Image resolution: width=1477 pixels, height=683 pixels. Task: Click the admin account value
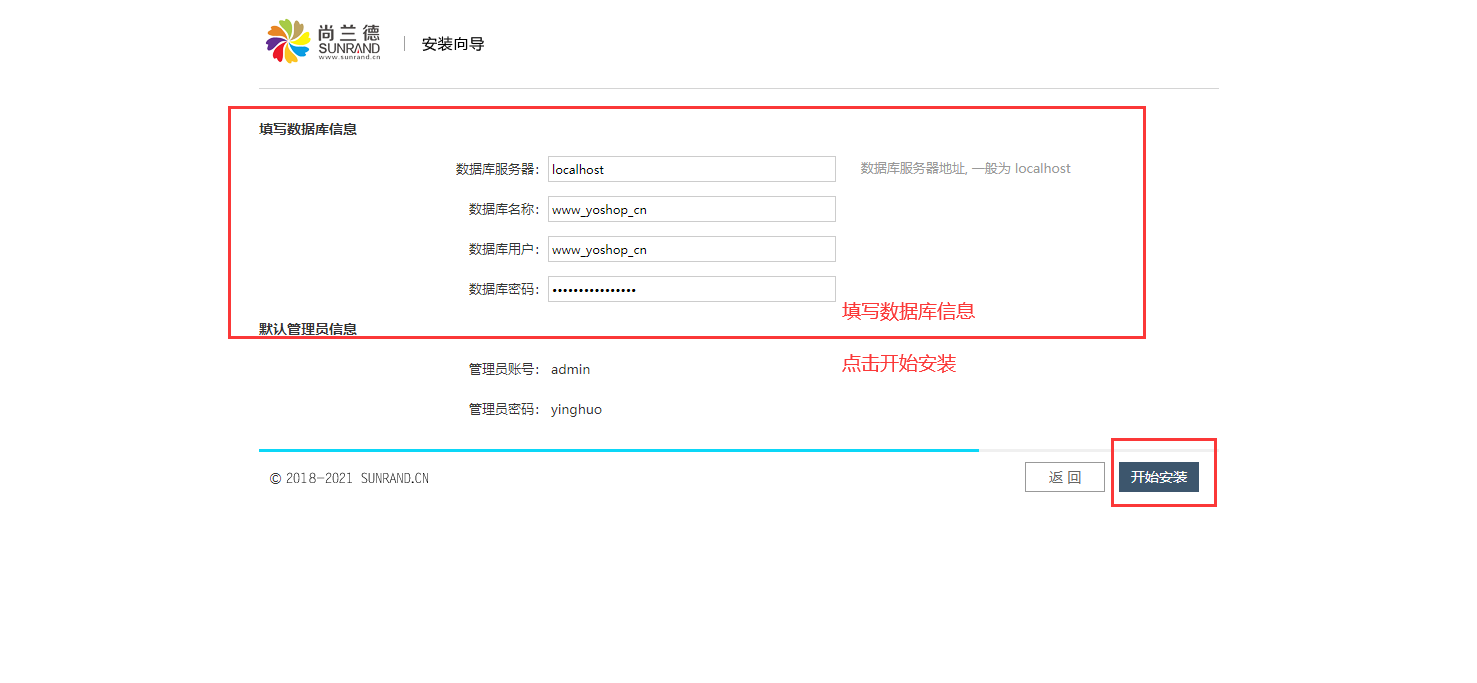tap(571, 369)
